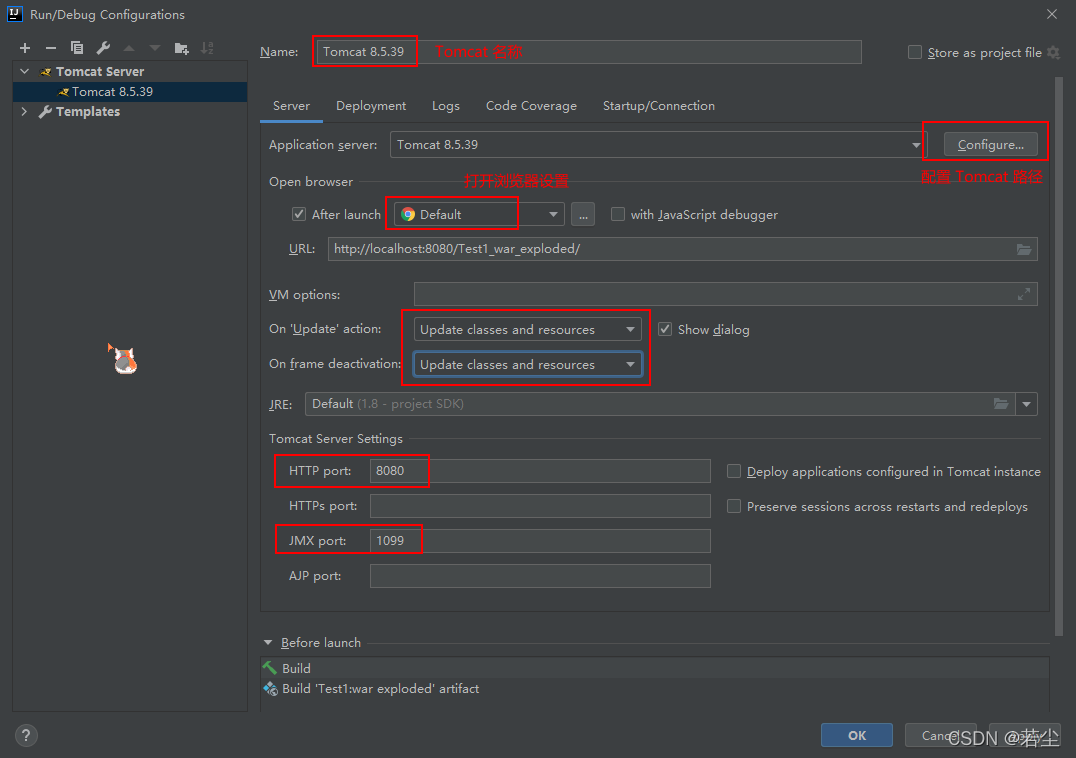Create new folder for configurations
Viewport: 1076px width, 758px height.
181,48
